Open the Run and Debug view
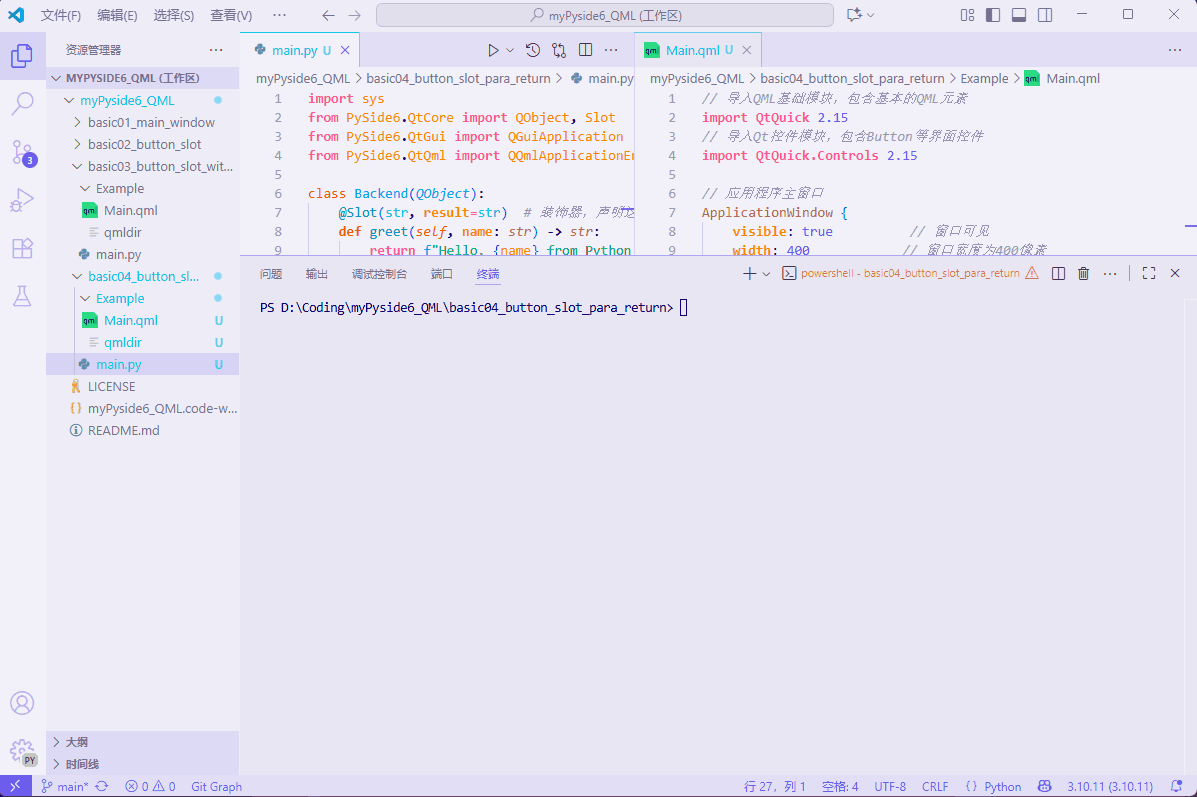This screenshot has width=1197, height=797. (x=22, y=200)
